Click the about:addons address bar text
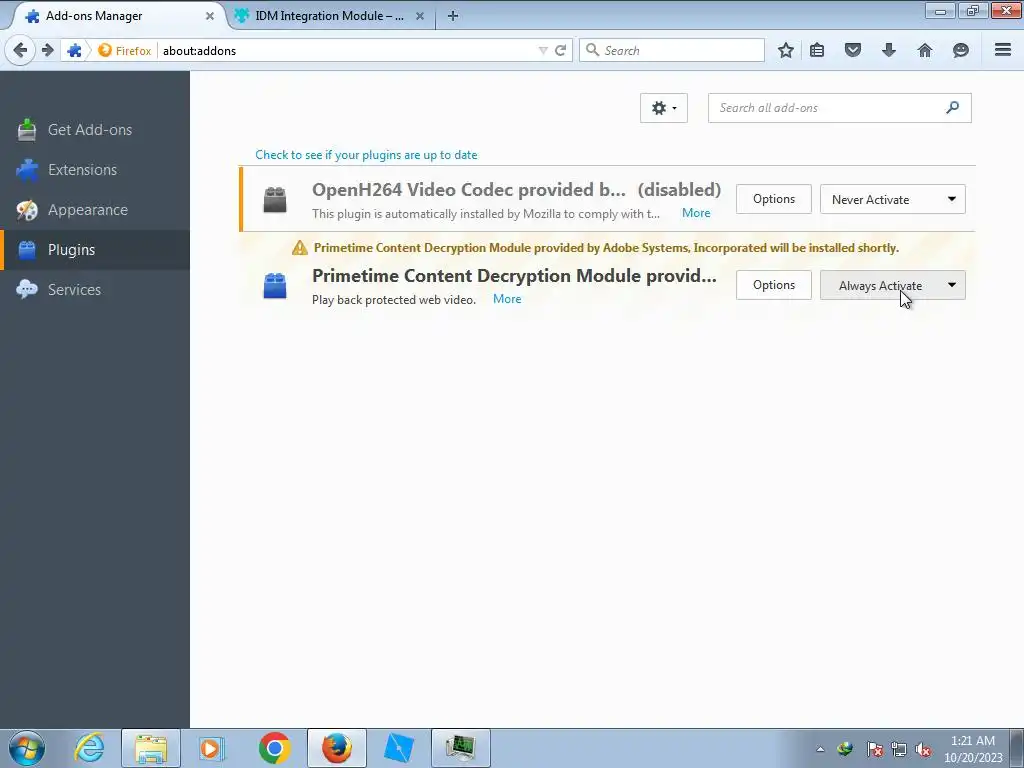The width and height of the screenshot is (1024, 768). click(x=199, y=51)
